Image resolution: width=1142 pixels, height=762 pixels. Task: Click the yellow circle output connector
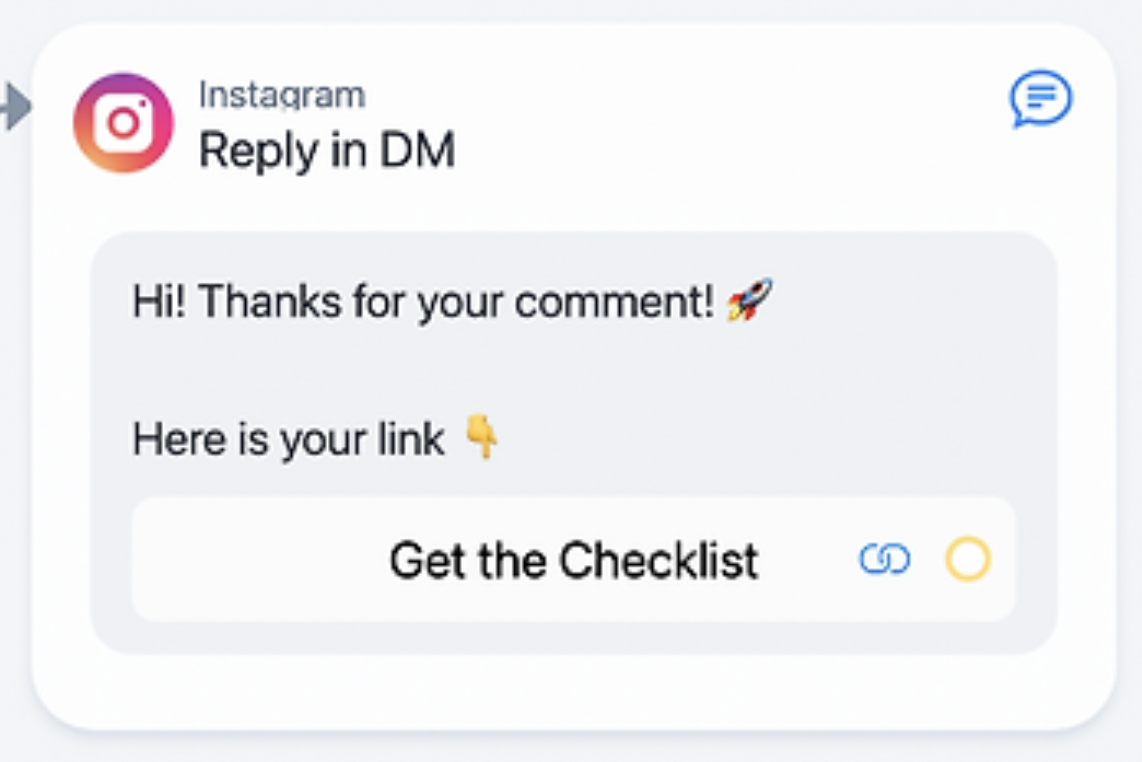[967, 560]
